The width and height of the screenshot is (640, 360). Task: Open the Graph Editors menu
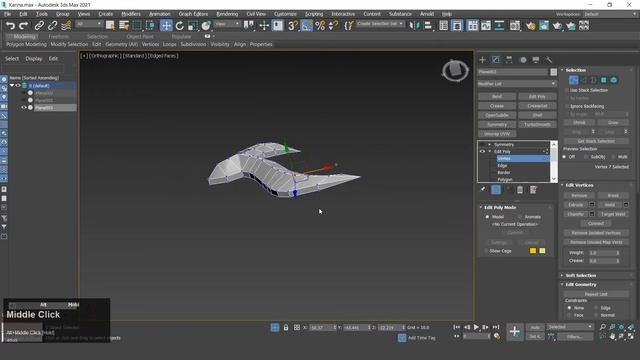tap(193, 14)
